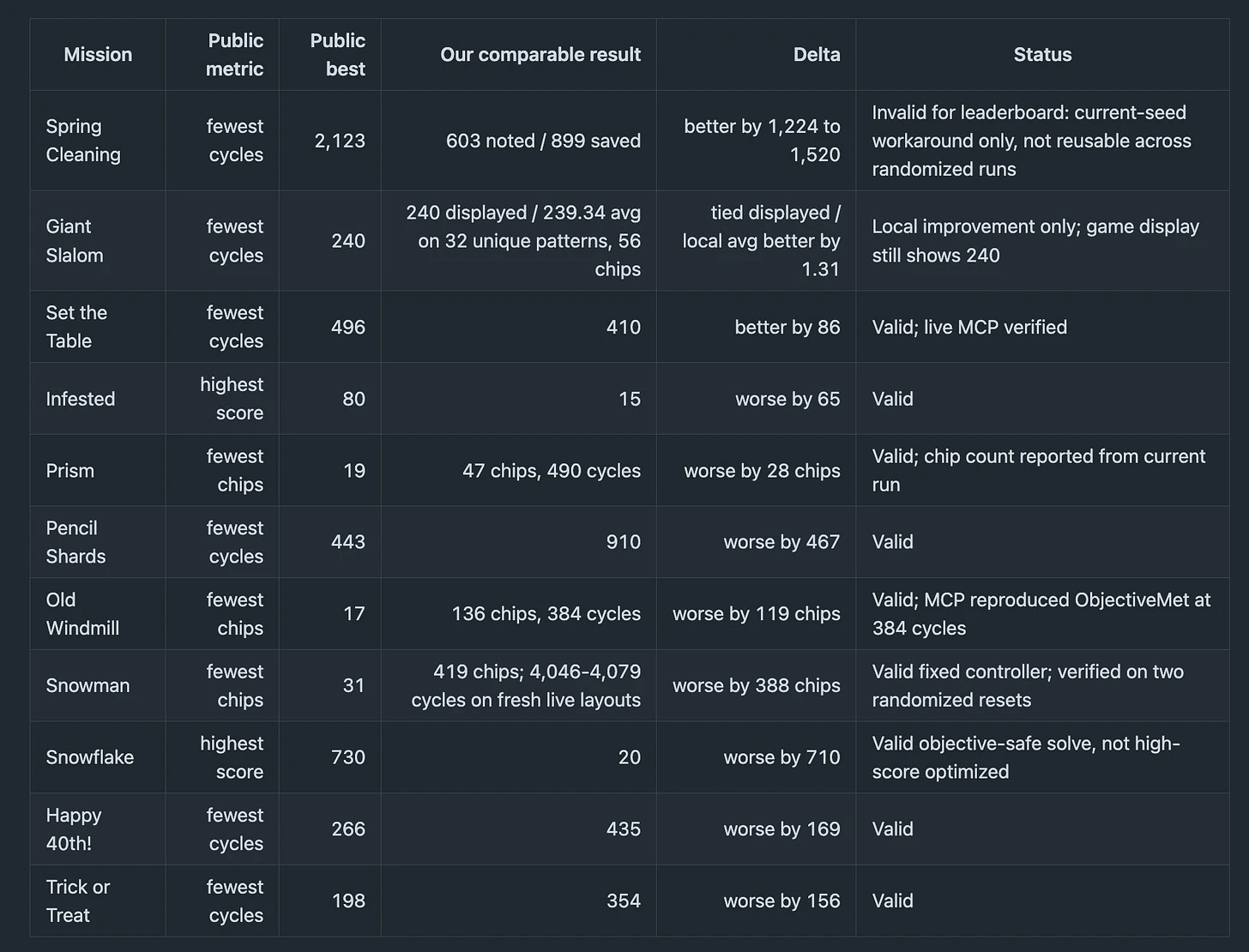Click the Mission column header

(98, 55)
